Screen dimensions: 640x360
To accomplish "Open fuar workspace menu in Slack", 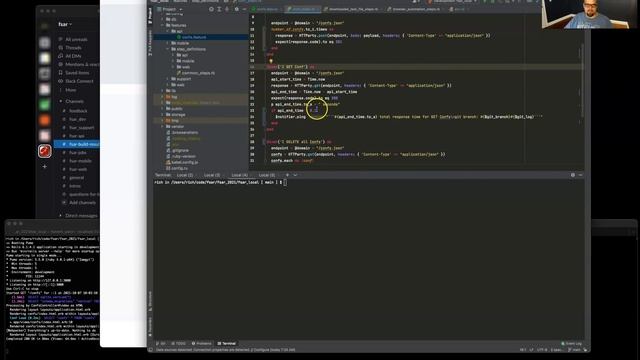I will [64, 24].
